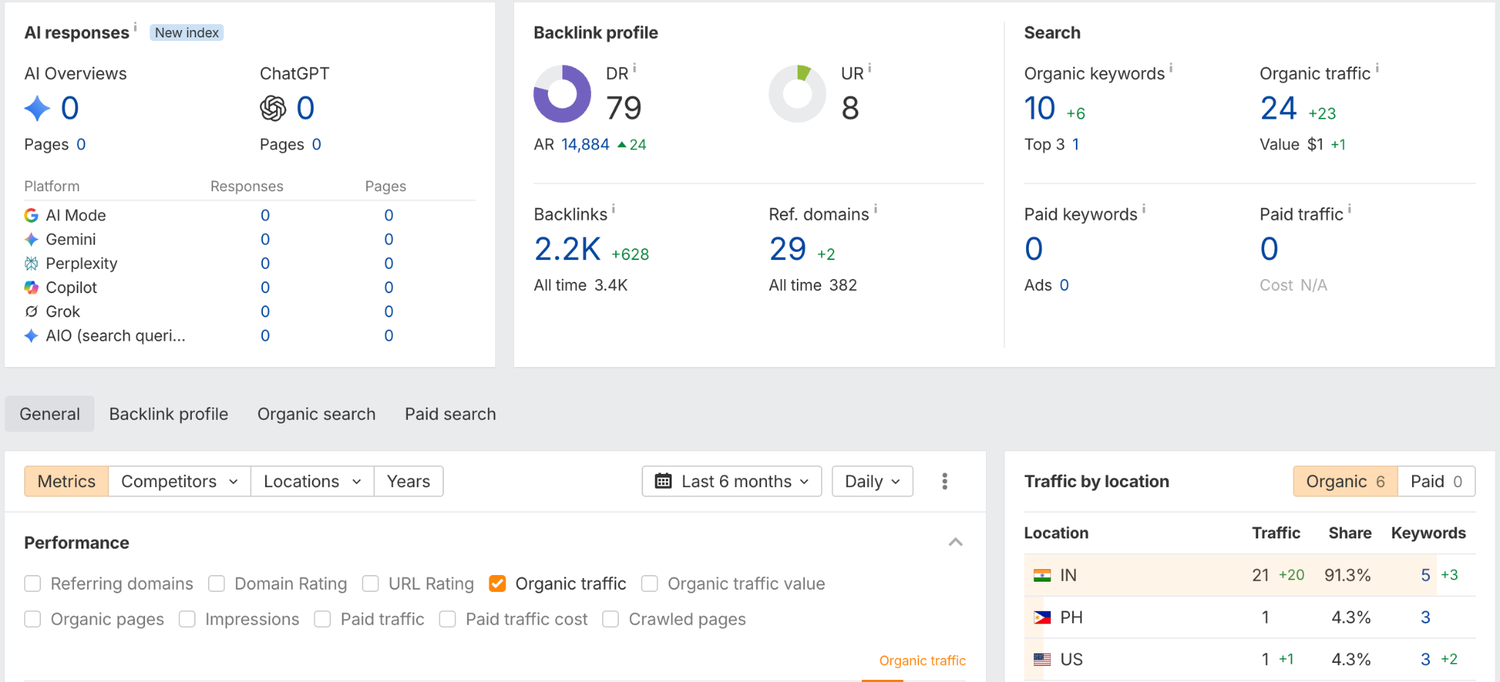Screen dimensions: 1500x682
Task: Open the 29 referring domains count
Action: pos(787,249)
